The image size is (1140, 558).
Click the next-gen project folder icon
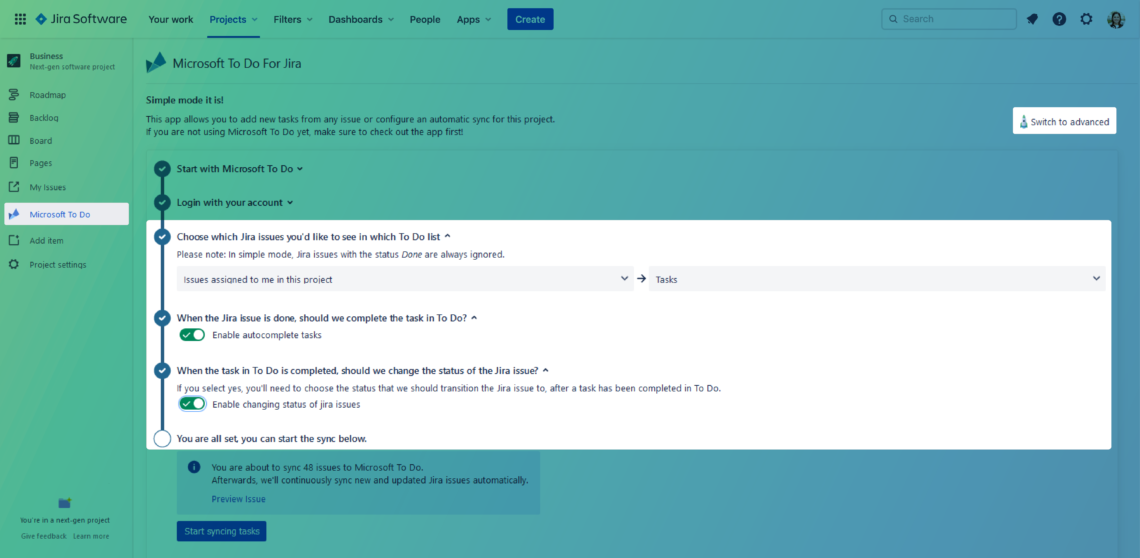[65, 503]
